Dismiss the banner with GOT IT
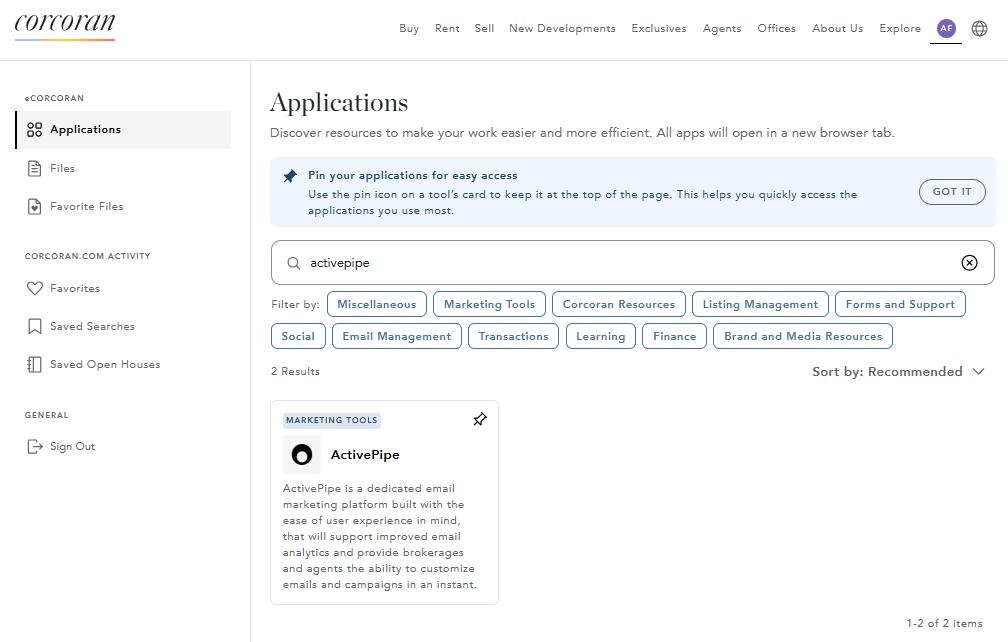This screenshot has width=1008, height=642. point(952,192)
